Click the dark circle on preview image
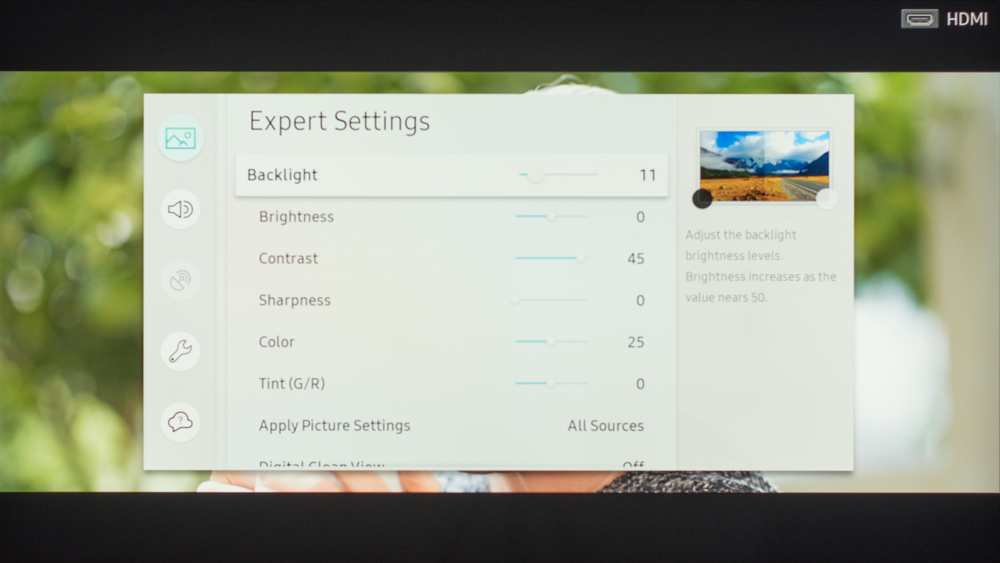 (702, 199)
